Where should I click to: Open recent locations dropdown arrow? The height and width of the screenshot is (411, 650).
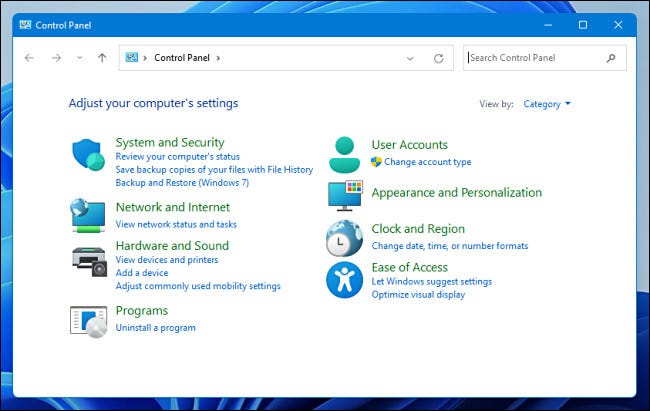coord(79,58)
